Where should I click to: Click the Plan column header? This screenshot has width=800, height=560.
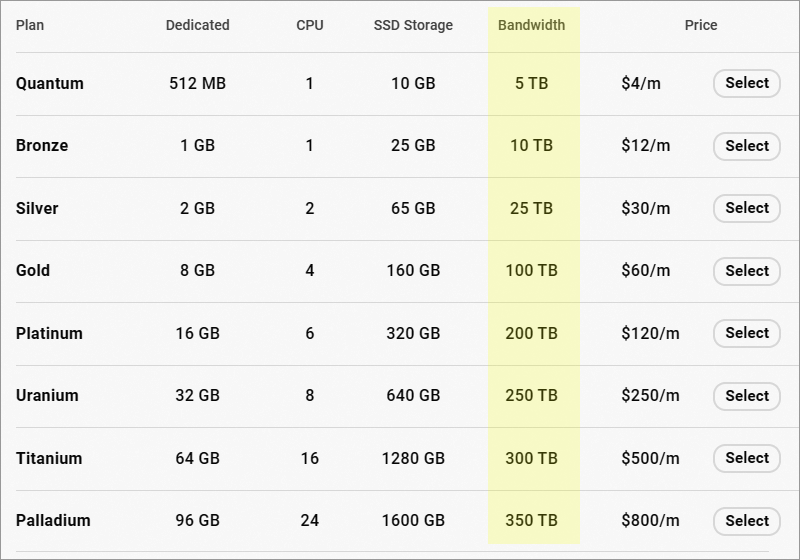pos(30,25)
